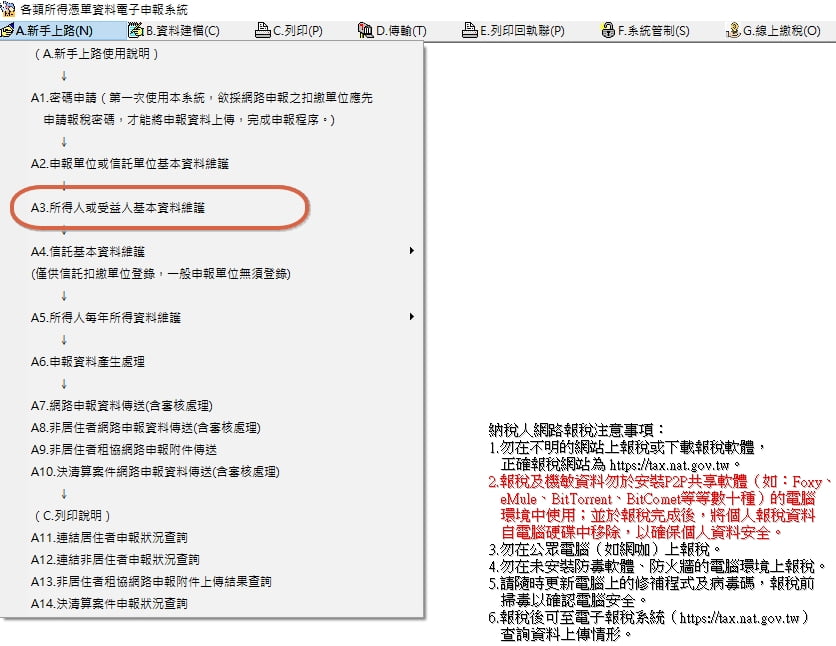Choose A1.密碼申請 menu entry
Screen dimensions: 836x646
(x=200, y=98)
